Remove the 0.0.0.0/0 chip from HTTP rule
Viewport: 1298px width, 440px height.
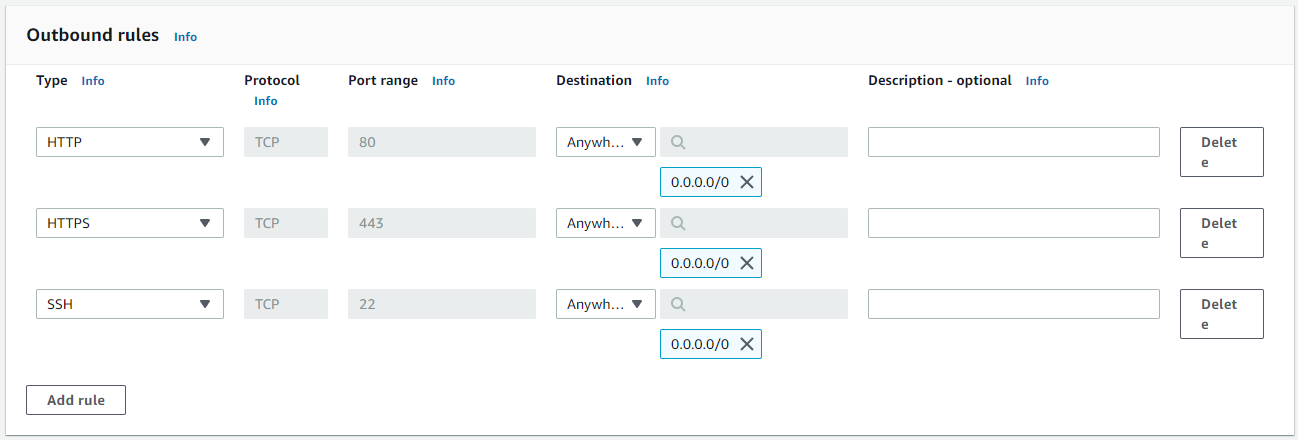click(746, 182)
